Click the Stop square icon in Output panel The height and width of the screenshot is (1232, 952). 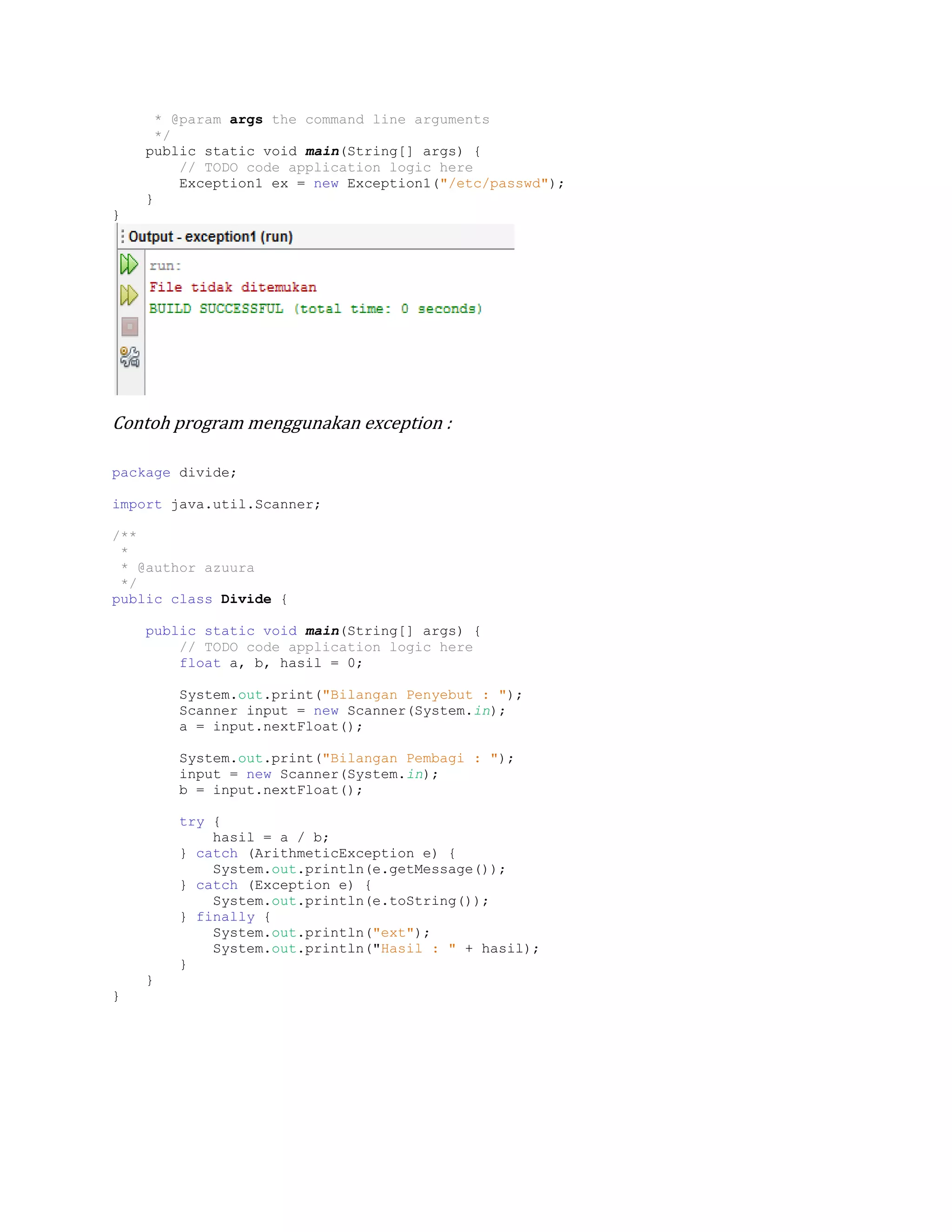pos(130,327)
